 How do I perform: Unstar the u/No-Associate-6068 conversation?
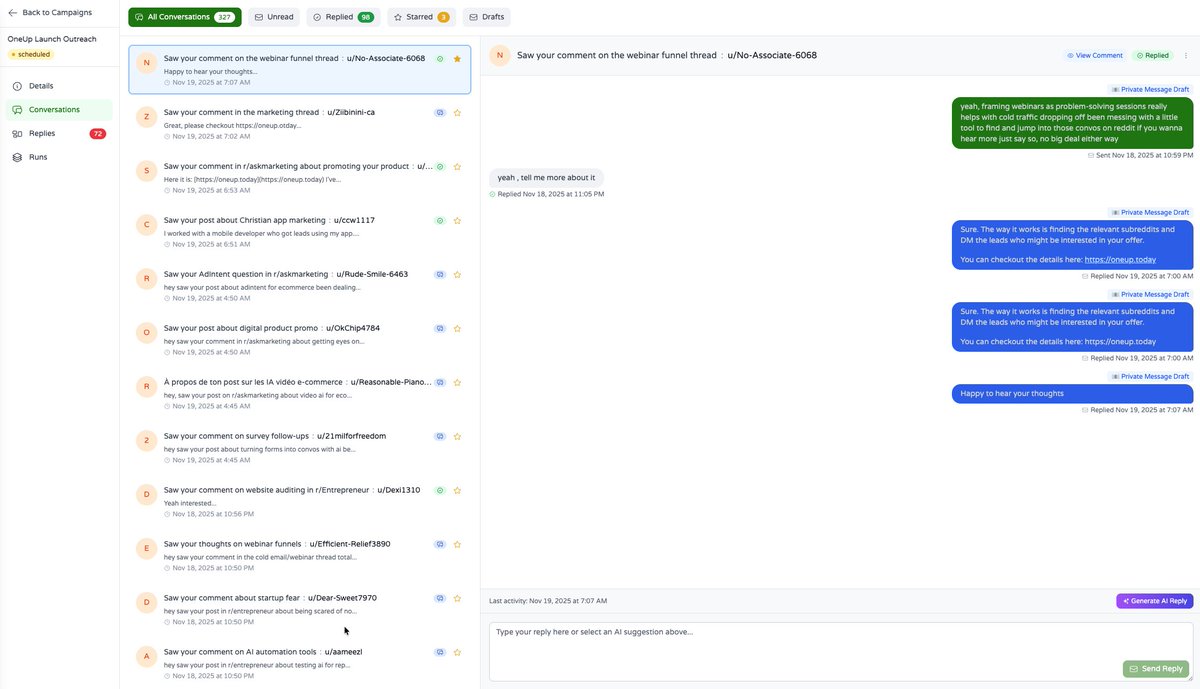tap(457, 59)
